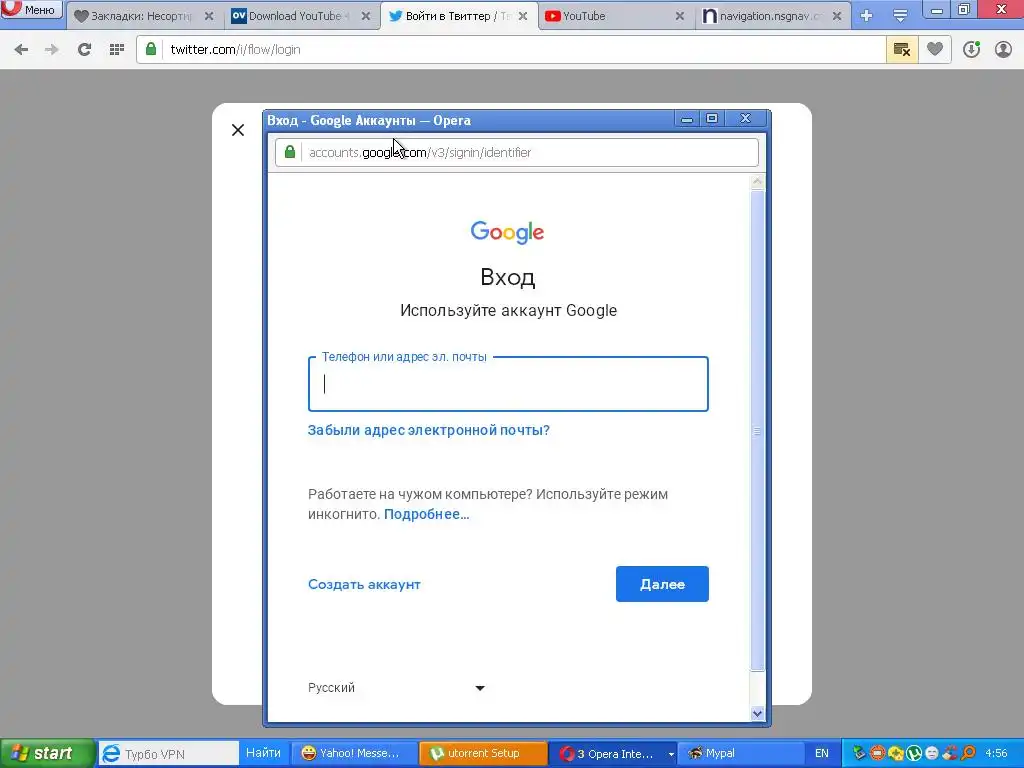The image size is (1024, 768).
Task: Open Mypal taskbar item
Action: [740, 754]
